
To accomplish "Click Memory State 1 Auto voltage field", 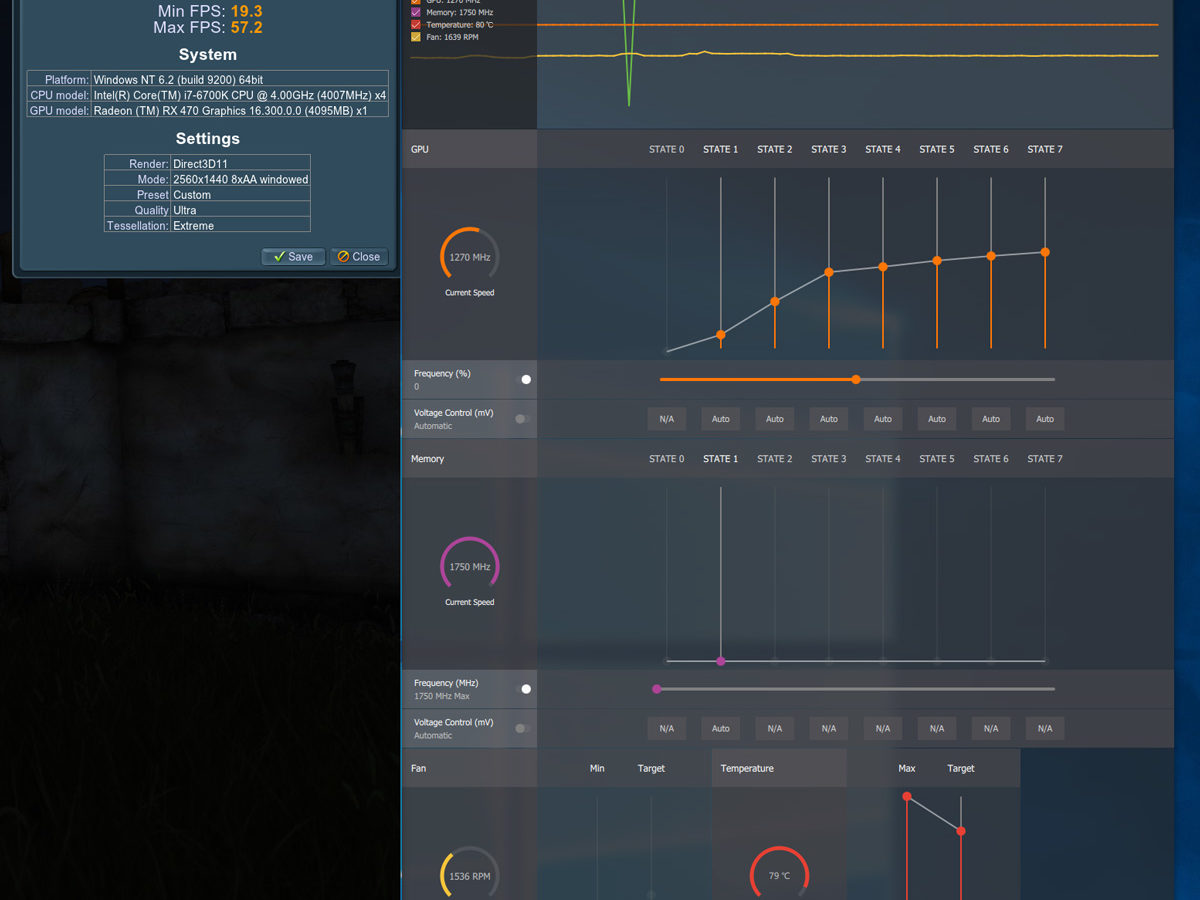I will click(721, 729).
